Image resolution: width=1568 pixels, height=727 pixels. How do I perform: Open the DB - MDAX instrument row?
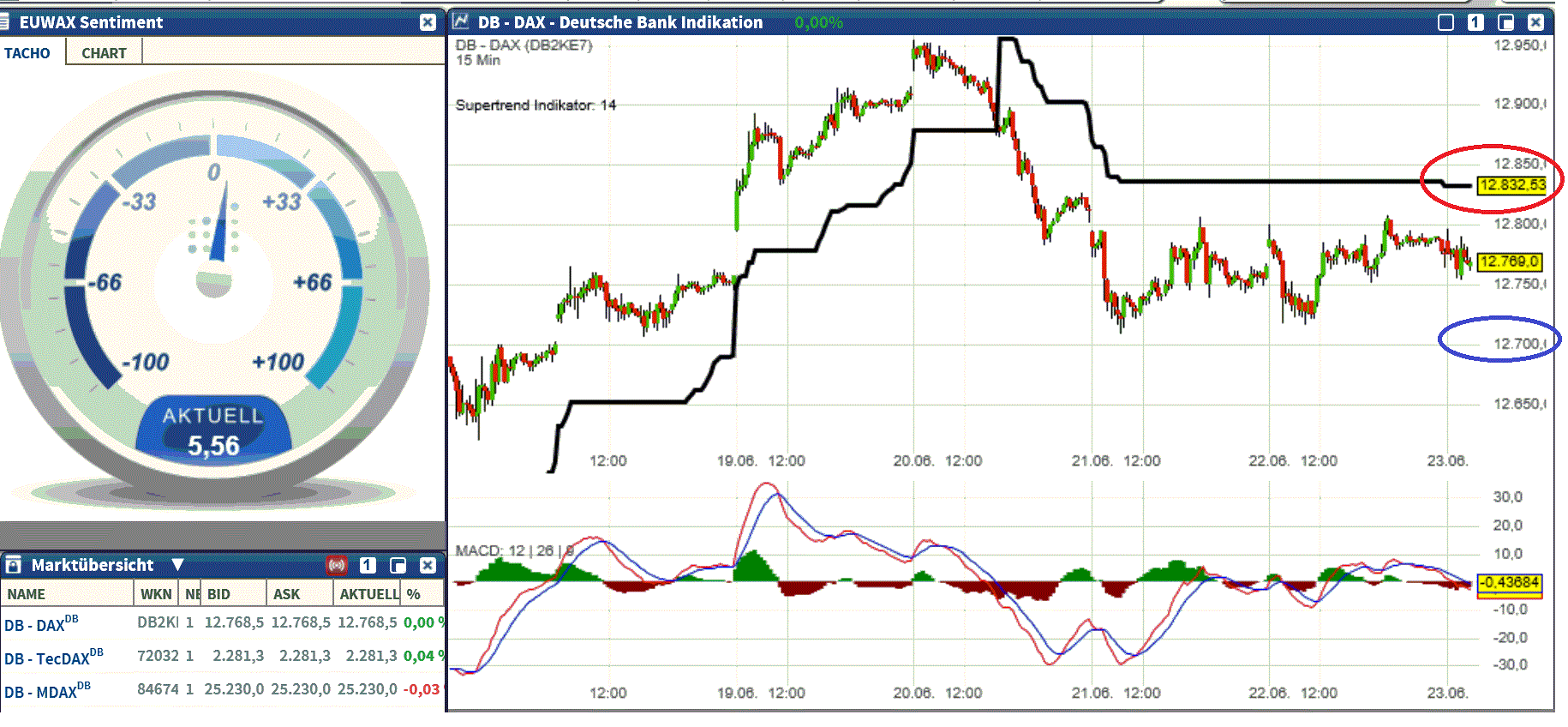(x=223, y=689)
